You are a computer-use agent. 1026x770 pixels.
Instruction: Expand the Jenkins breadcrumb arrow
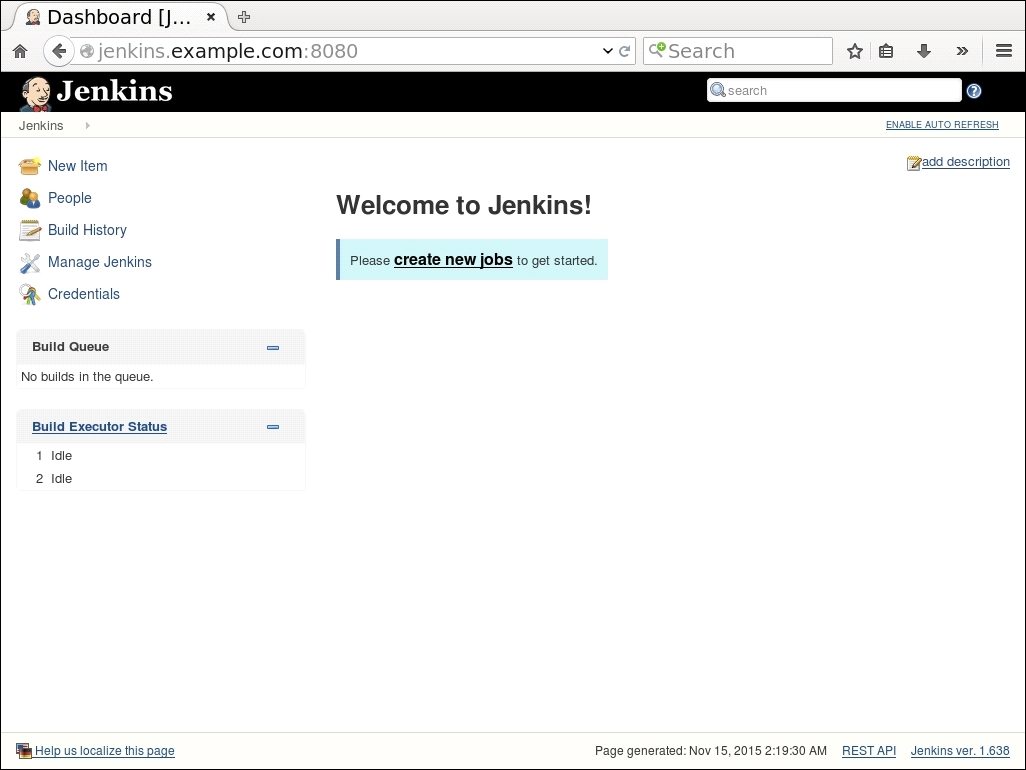point(88,126)
